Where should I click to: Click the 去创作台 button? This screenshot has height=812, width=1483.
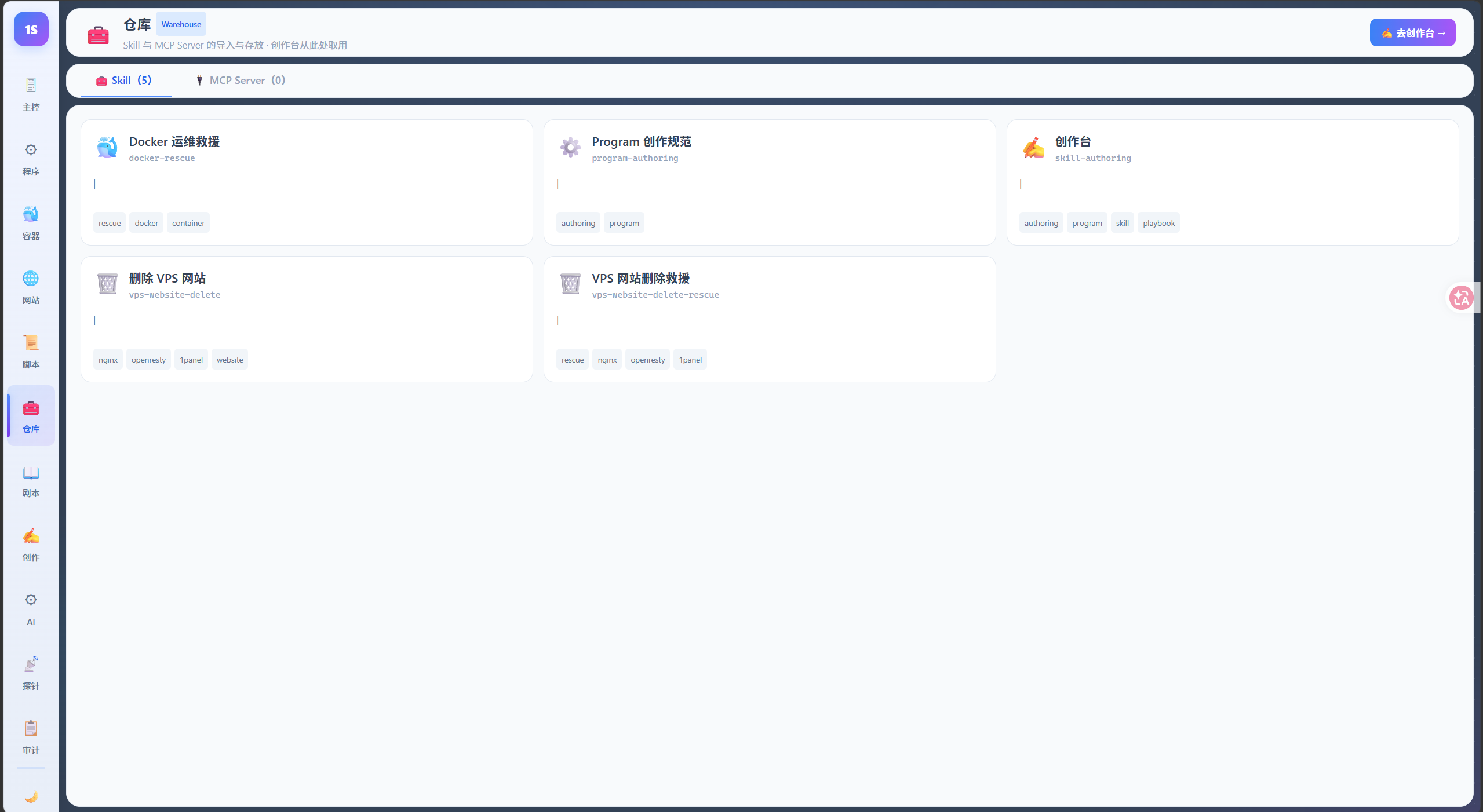point(1412,33)
